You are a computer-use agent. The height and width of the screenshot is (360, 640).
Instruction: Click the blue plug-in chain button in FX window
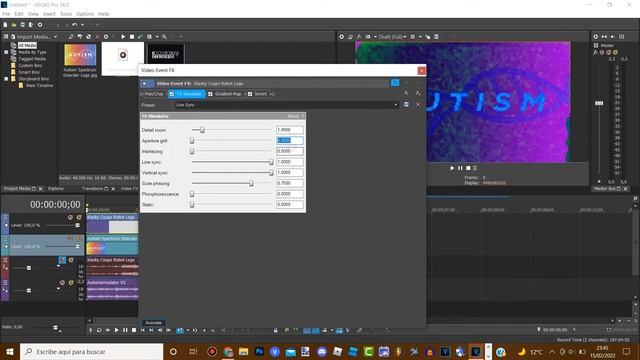point(395,83)
